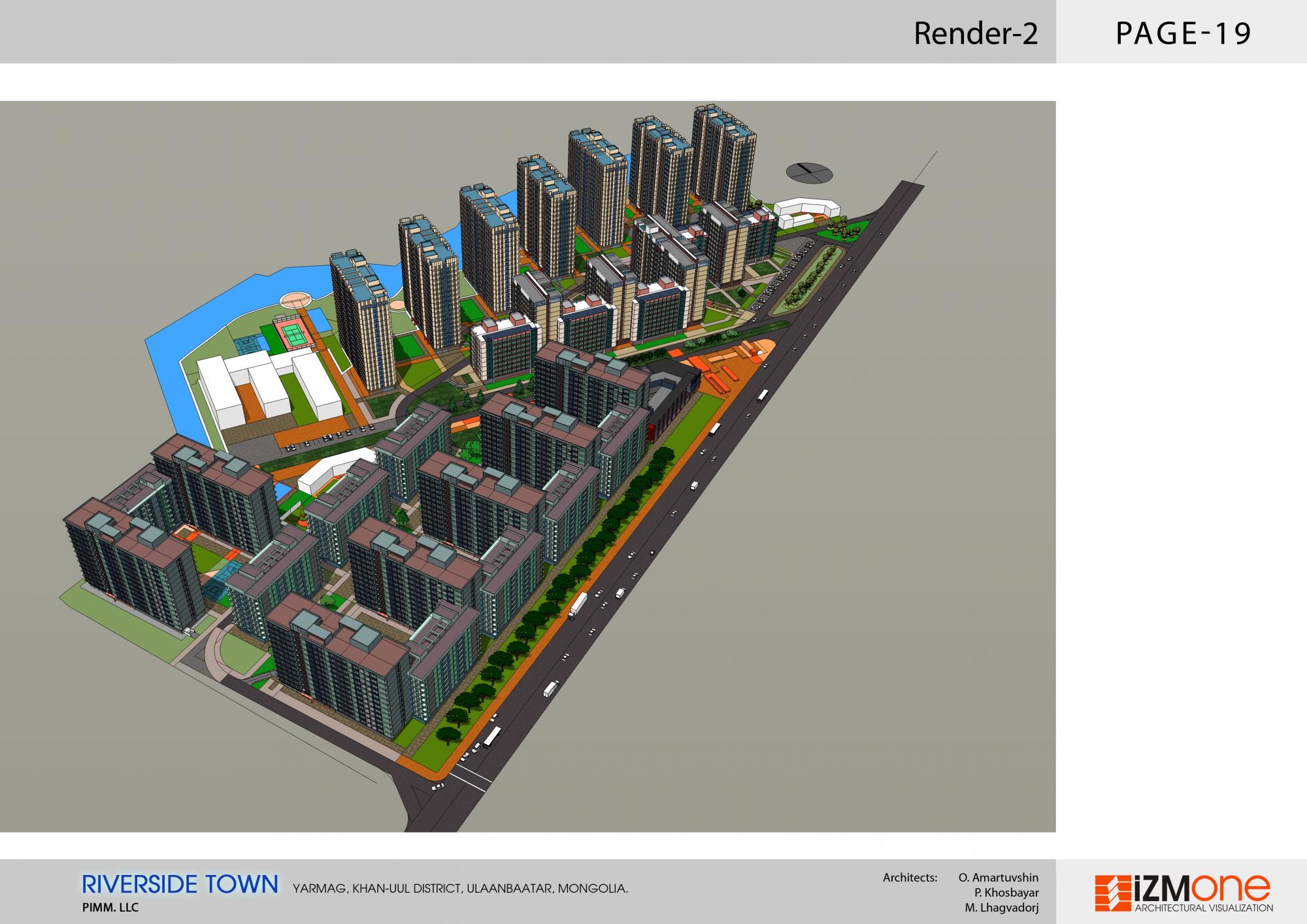1307x924 pixels.
Task: Click the iZMone logo
Action: pos(1183,894)
